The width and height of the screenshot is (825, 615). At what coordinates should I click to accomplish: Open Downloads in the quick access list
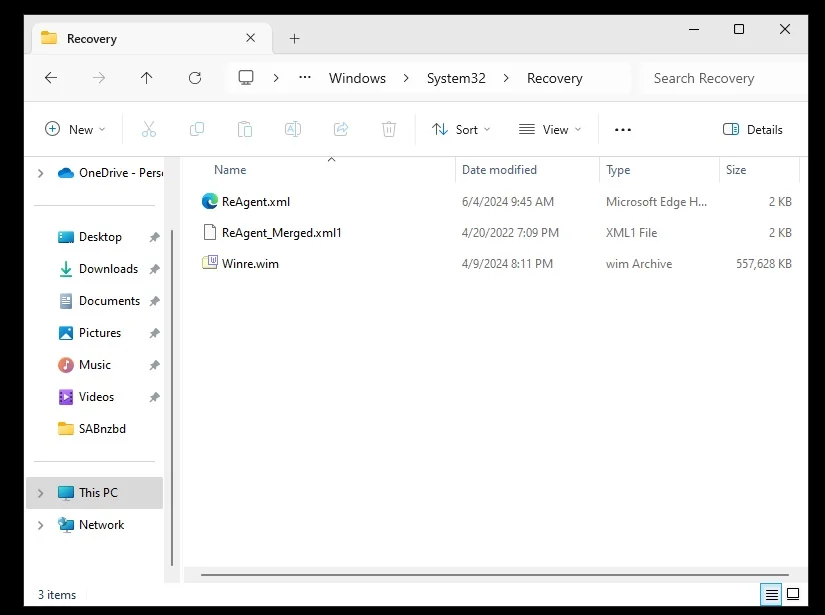tap(108, 269)
